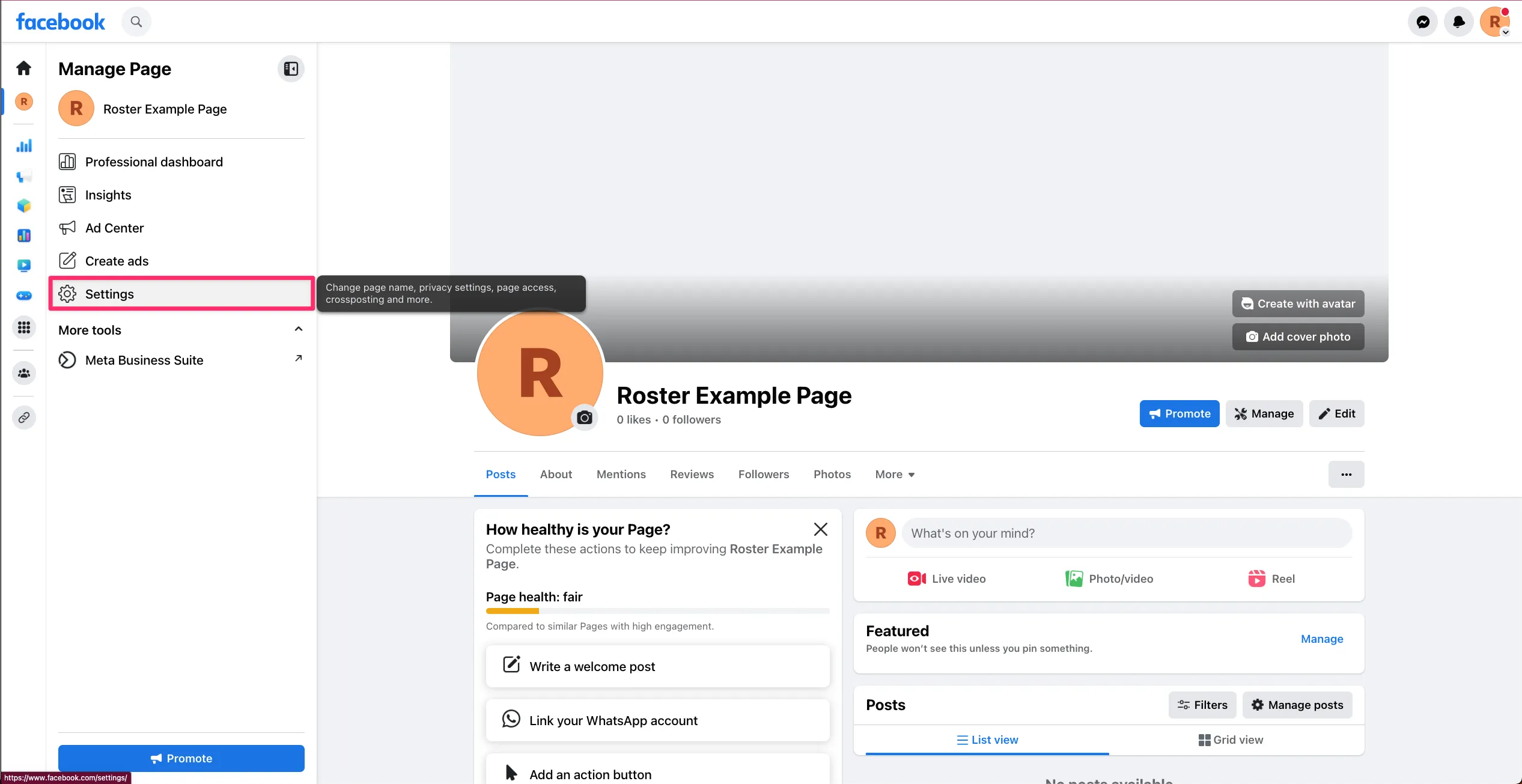Open the nine-dot apps menu icon
This screenshot has height=784, width=1522.
(24, 327)
